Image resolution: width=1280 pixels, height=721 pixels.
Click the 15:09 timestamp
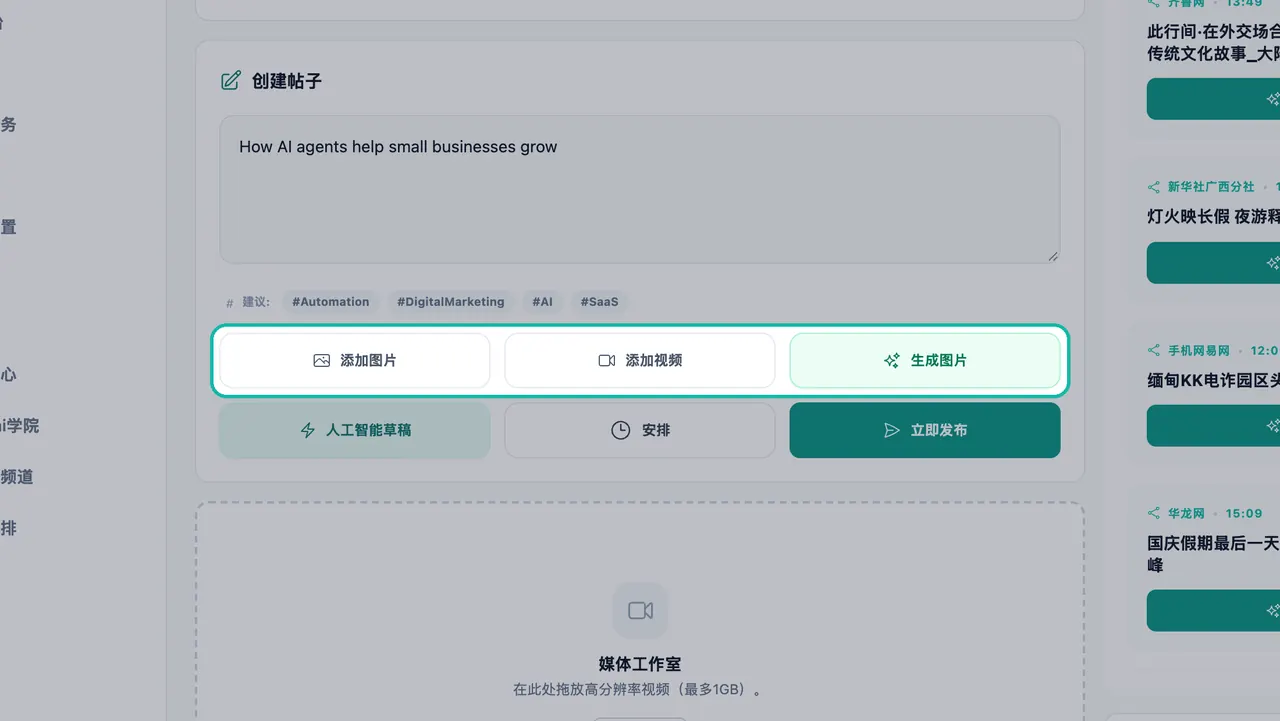1244,513
